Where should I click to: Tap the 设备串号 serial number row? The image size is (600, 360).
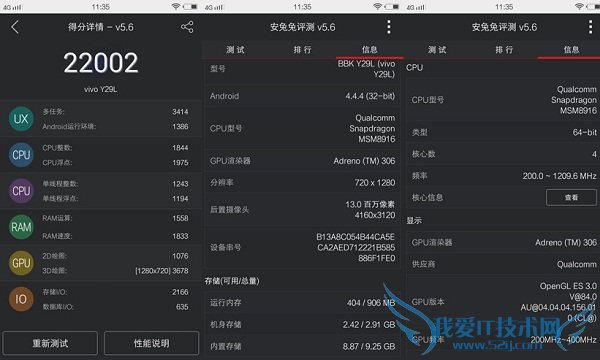pyautogui.click(x=302, y=248)
